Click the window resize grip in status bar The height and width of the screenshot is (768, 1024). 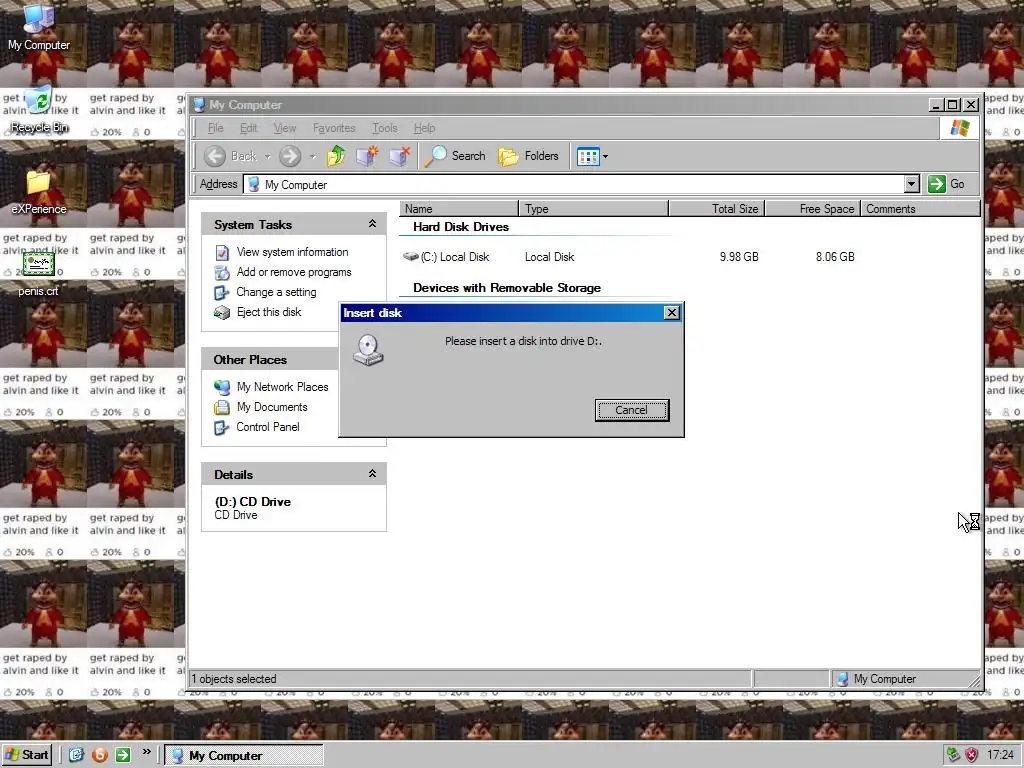[974, 680]
